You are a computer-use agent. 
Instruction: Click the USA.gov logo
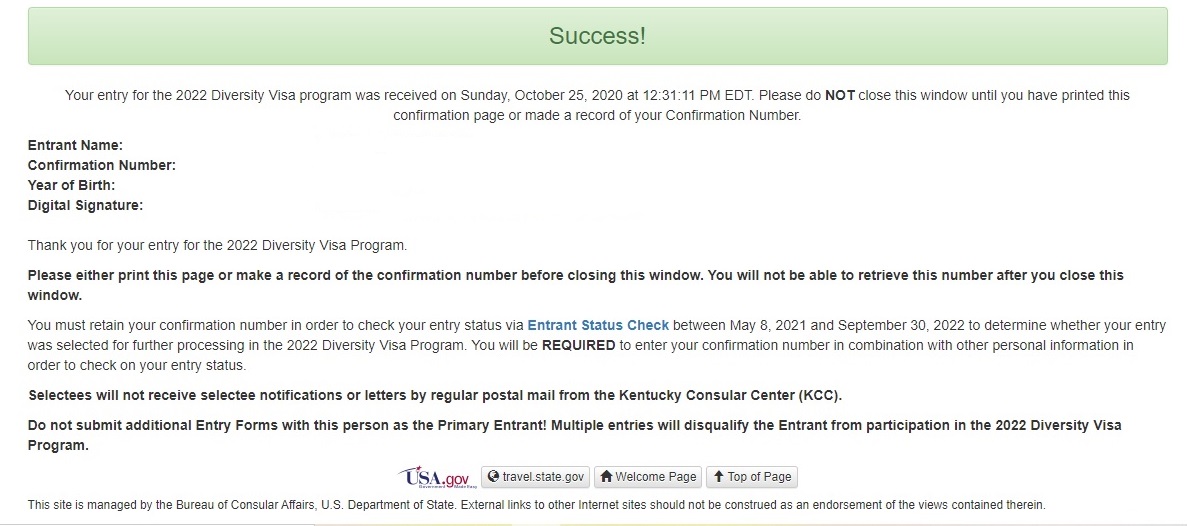pos(434,477)
